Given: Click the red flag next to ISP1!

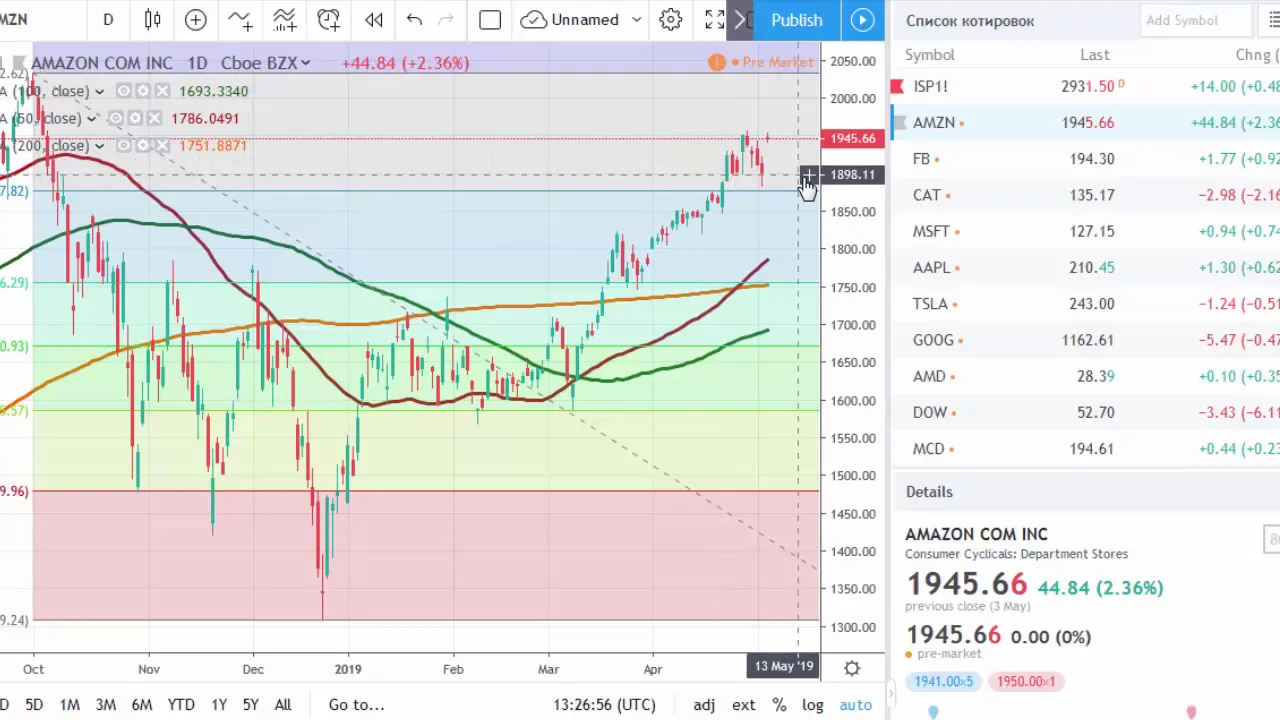Looking at the screenshot, I should click(897, 86).
